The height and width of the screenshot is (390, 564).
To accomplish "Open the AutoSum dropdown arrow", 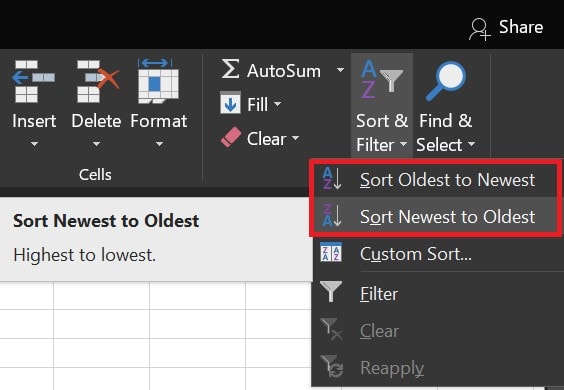I will [x=340, y=69].
